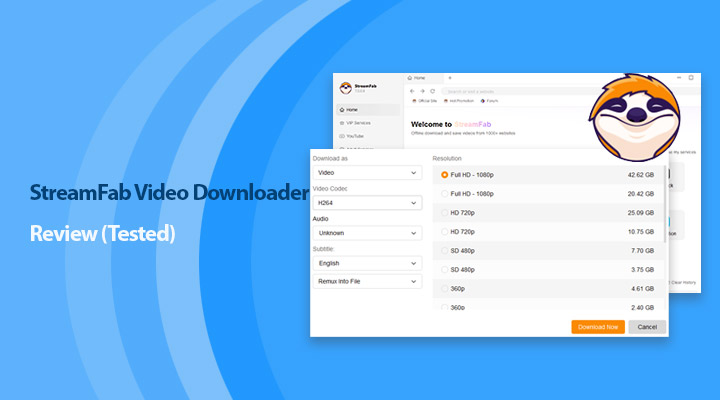Click the 7.70 GB file size
Image resolution: width=720 pixels, height=400 pixels.
click(642, 251)
